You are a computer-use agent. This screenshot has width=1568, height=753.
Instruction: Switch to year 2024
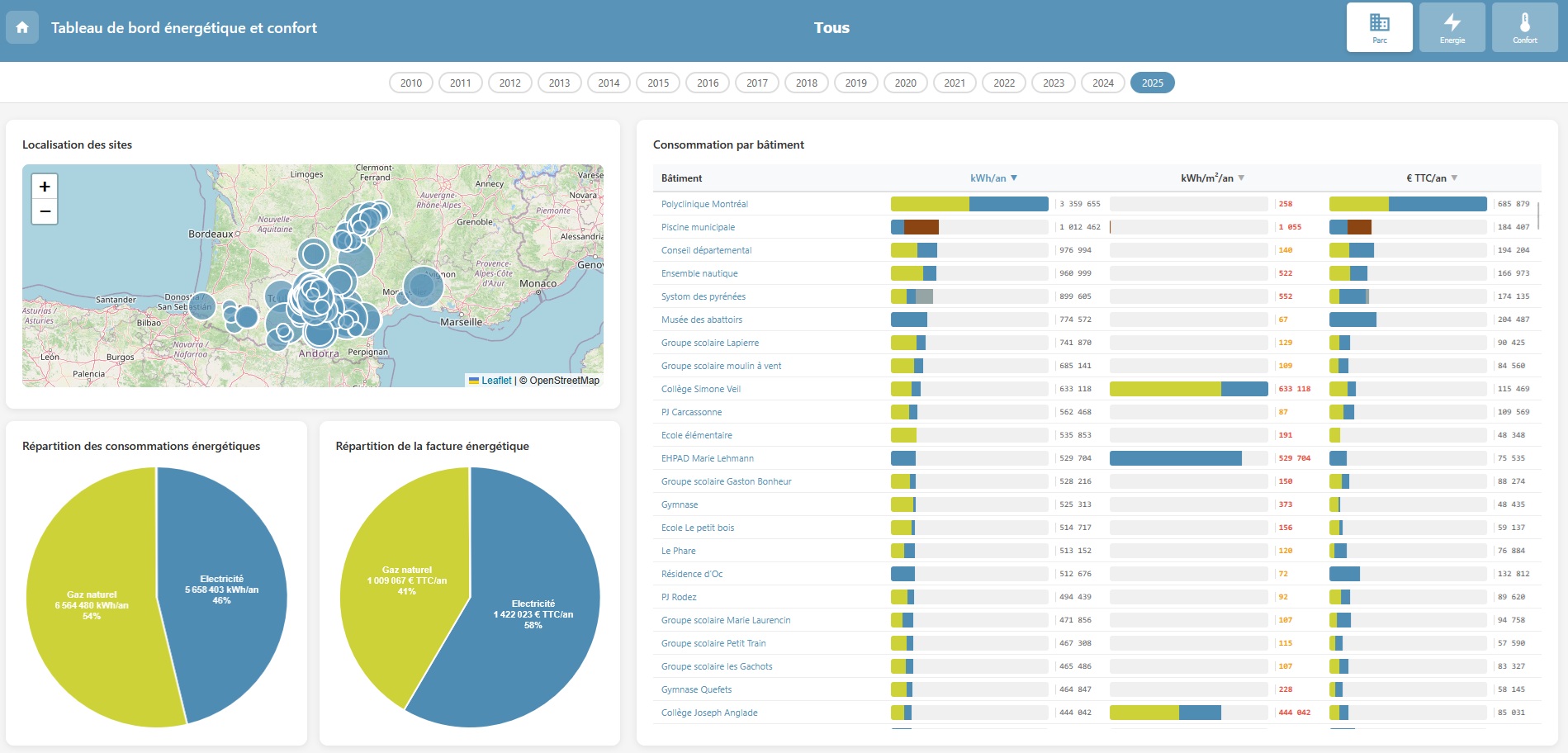pyautogui.click(x=1103, y=83)
